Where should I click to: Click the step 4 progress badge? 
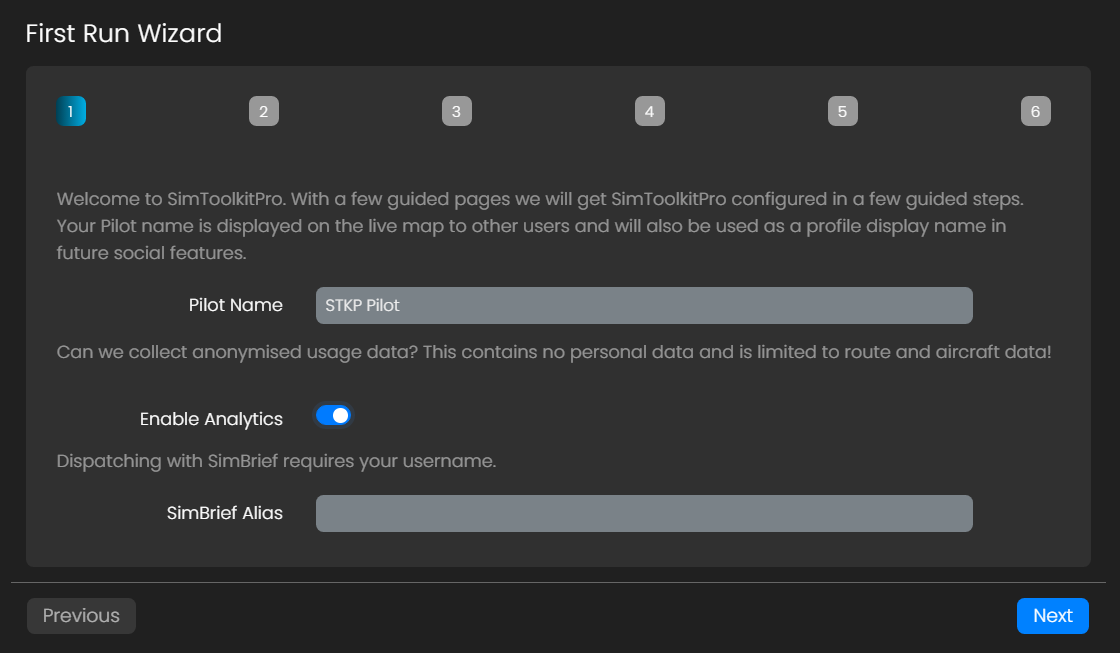(649, 111)
